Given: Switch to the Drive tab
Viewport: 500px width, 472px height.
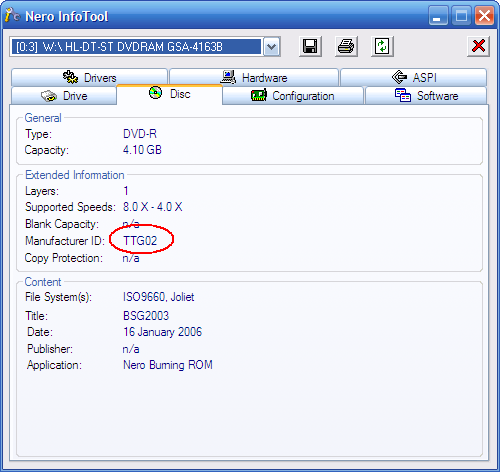Looking at the screenshot, I should click(64, 96).
